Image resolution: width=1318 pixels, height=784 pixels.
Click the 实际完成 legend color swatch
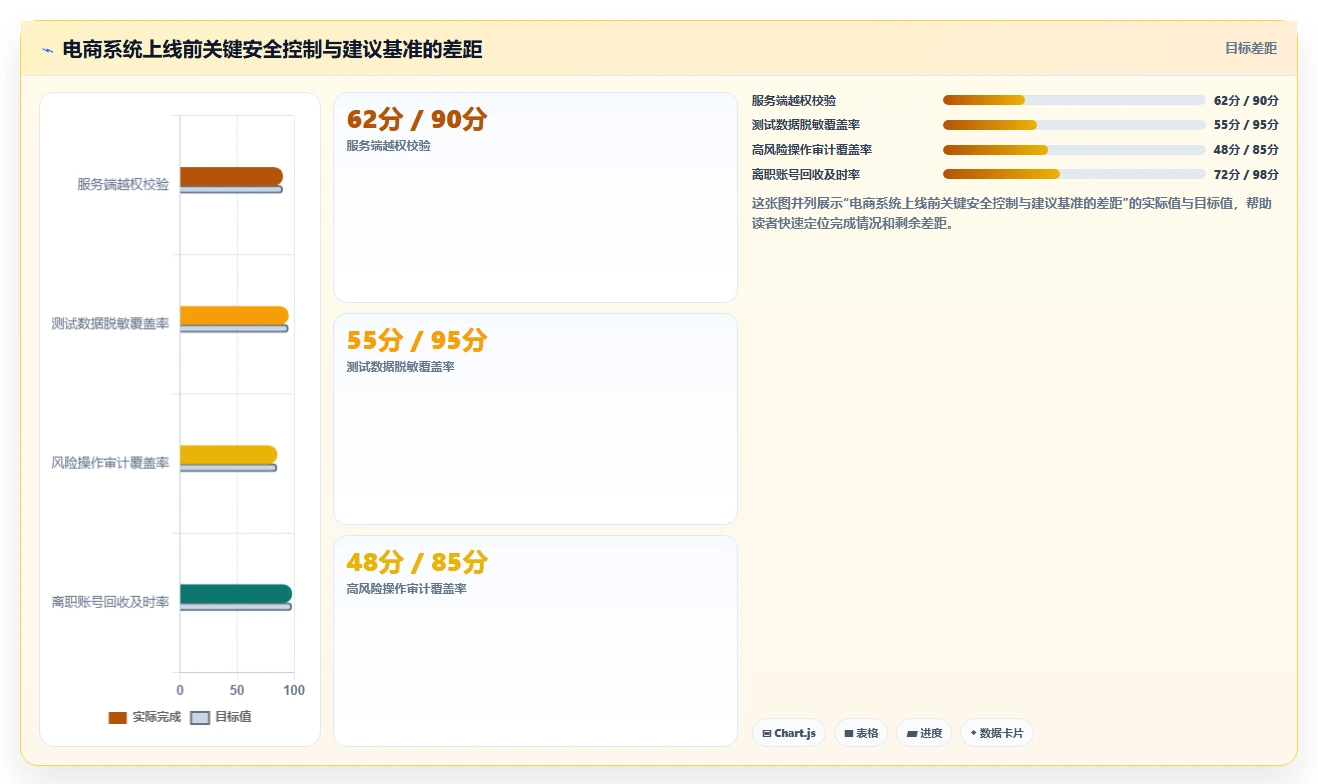pos(118,717)
